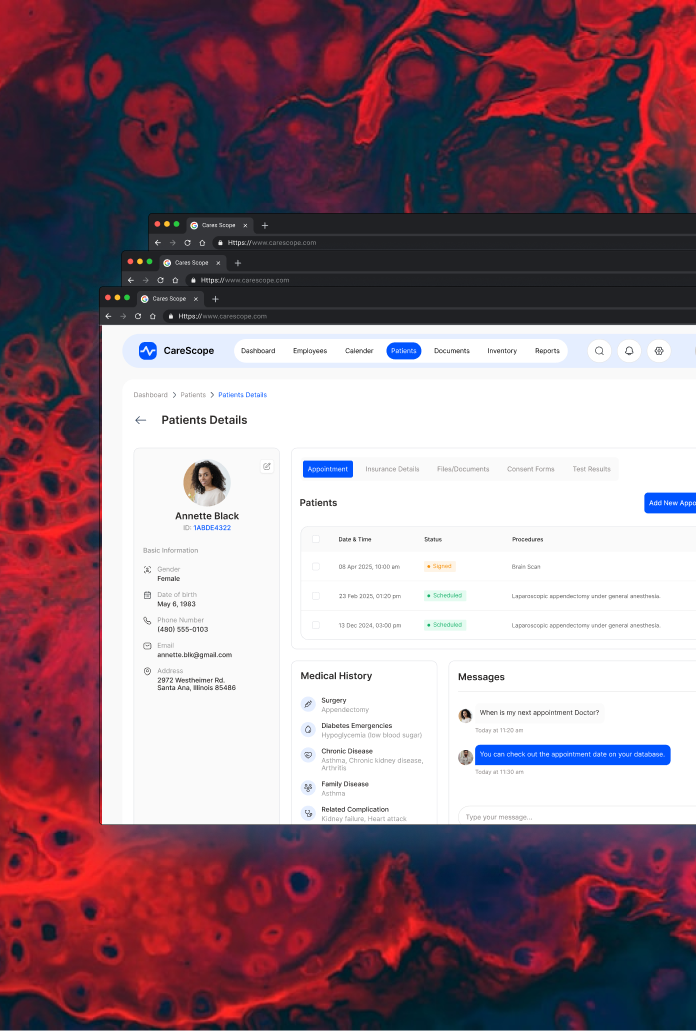Select the 23 Feb 2025 appointment checkbox
Image resolution: width=696 pixels, height=1031 pixels.
[316, 595]
